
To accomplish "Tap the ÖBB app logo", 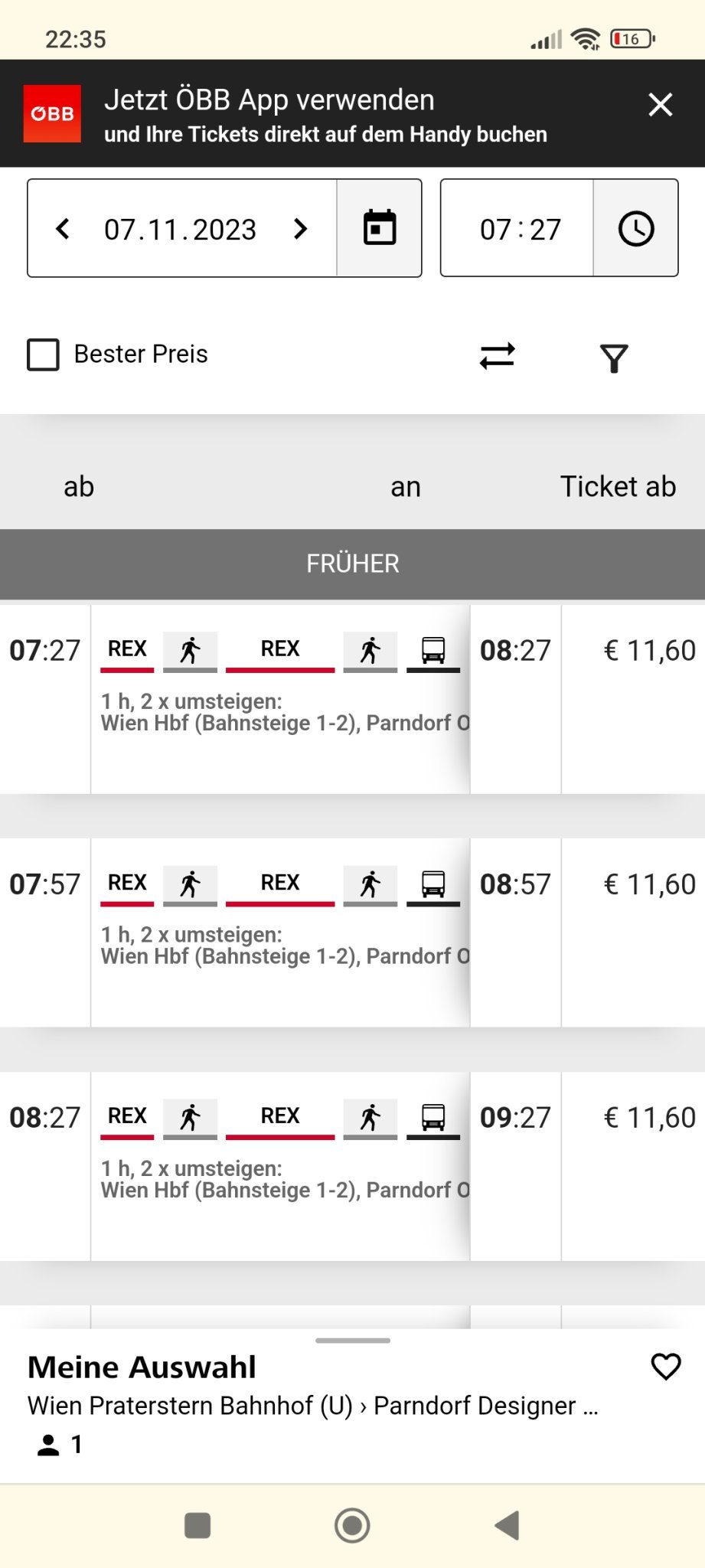I will [52, 113].
